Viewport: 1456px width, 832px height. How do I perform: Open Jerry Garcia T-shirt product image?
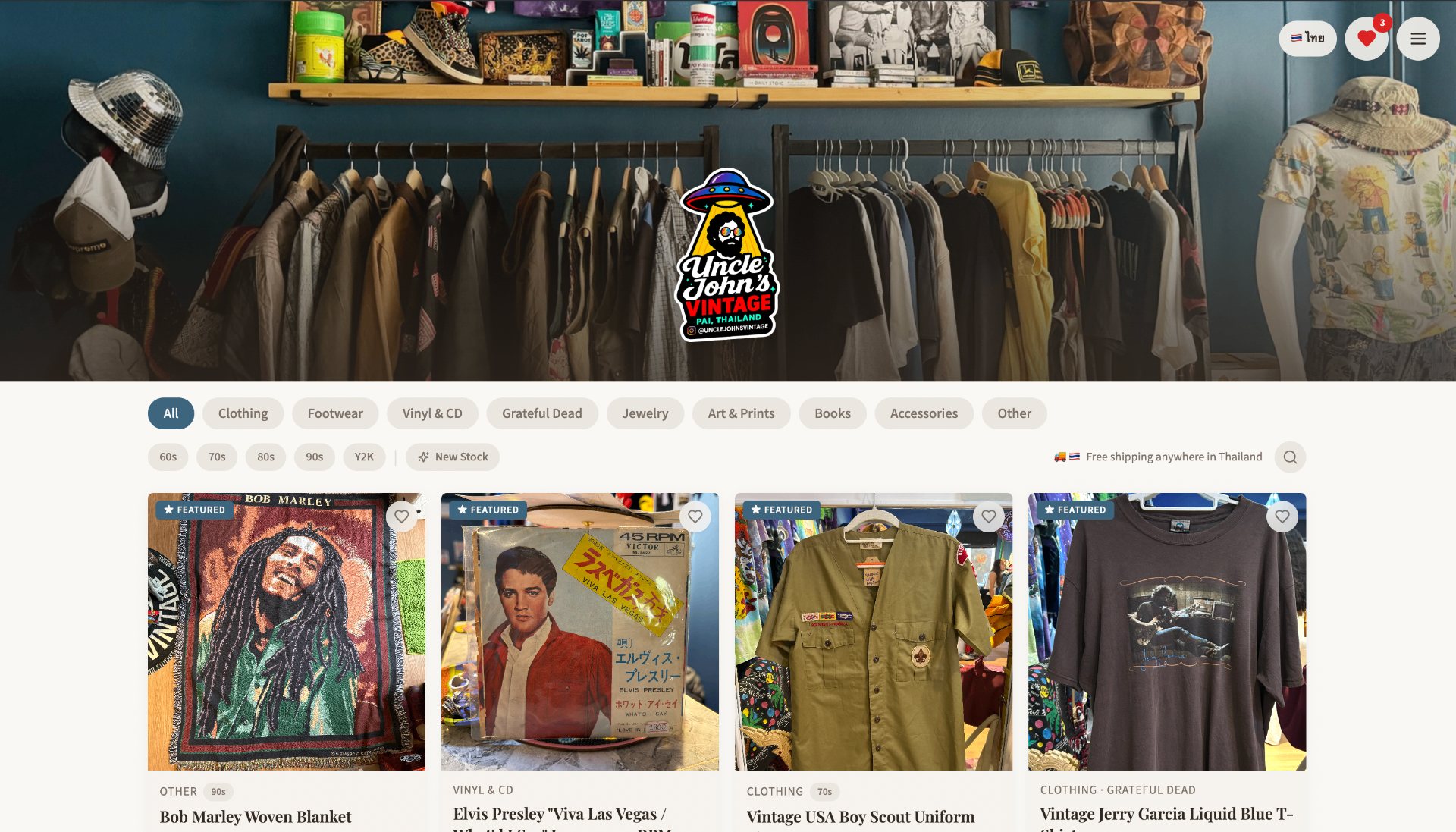1167,632
